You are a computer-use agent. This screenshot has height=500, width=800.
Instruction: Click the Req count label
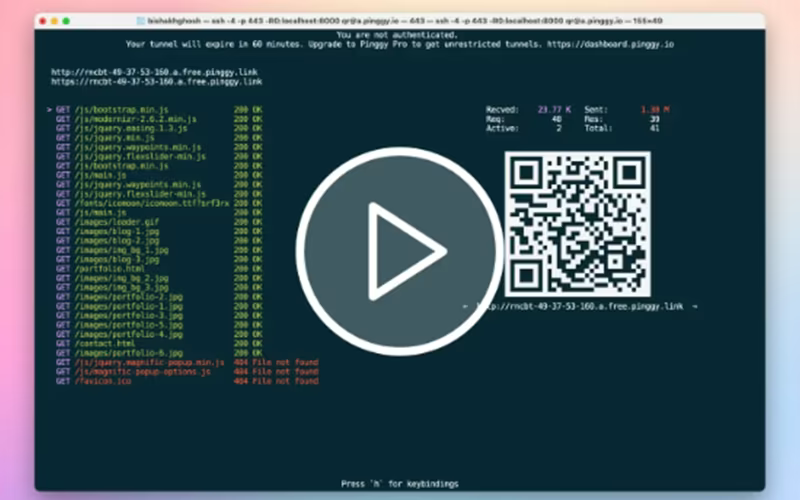[495, 119]
